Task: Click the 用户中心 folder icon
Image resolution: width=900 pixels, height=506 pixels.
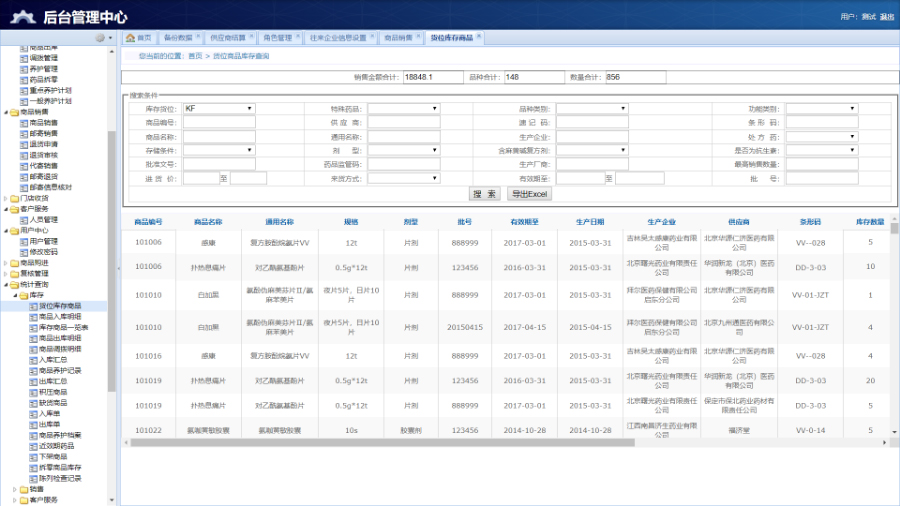Action: 13,231
